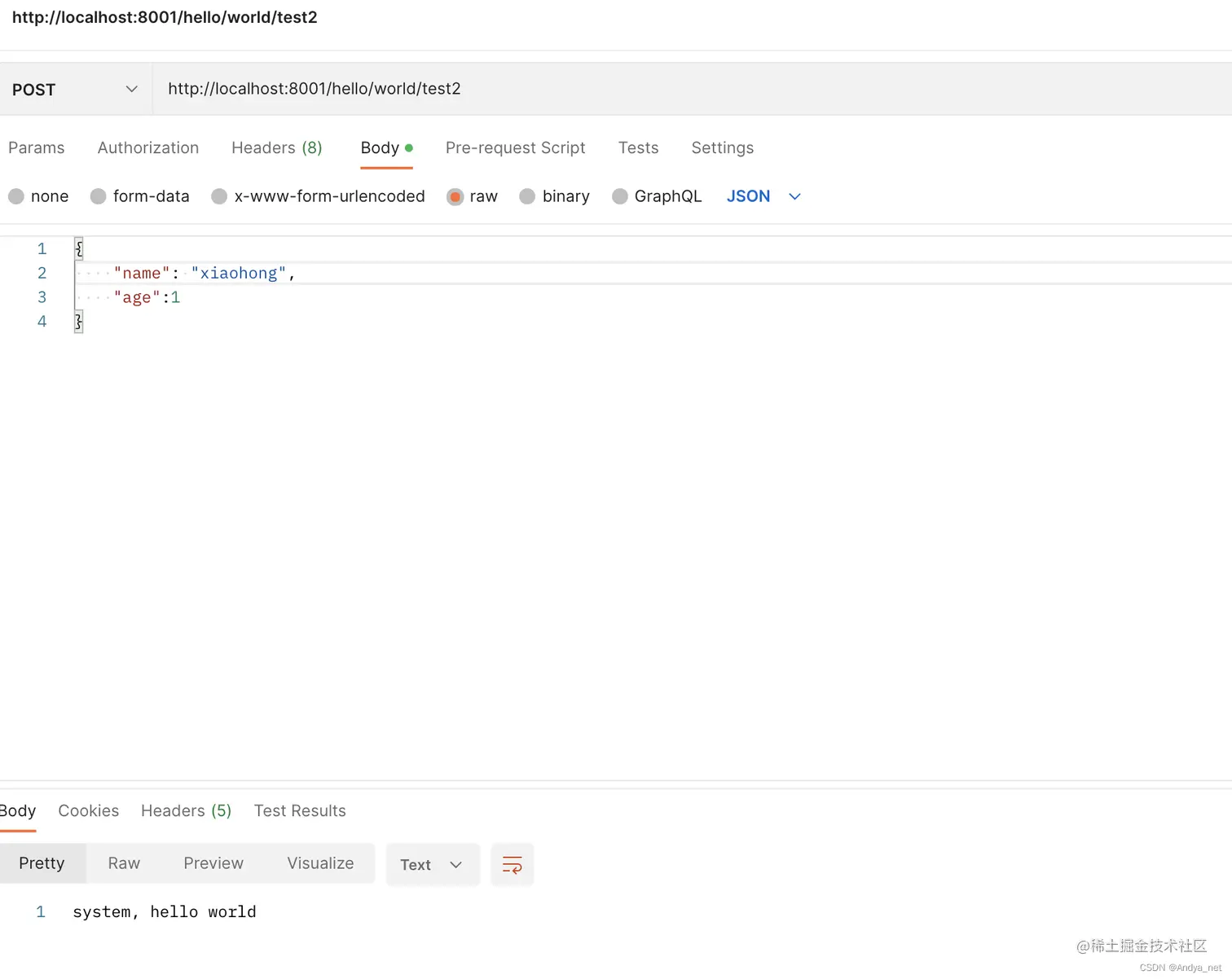Open the Visualize response view
Viewport: 1232px width, 979px height.
point(320,863)
